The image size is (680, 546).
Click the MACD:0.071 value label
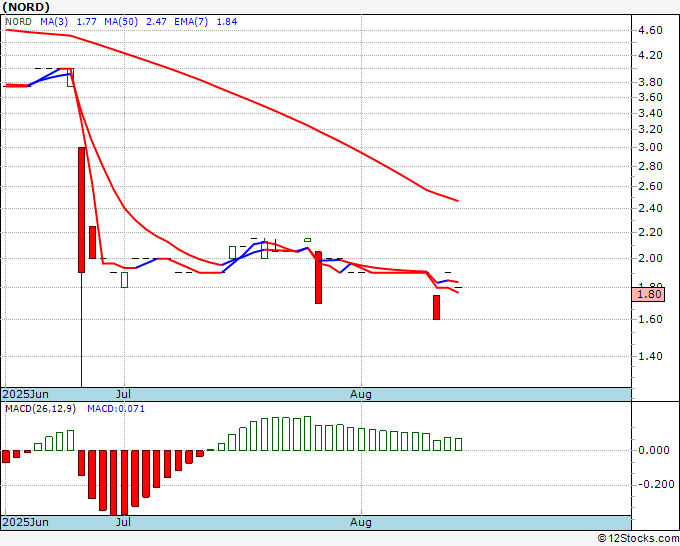pos(116,409)
